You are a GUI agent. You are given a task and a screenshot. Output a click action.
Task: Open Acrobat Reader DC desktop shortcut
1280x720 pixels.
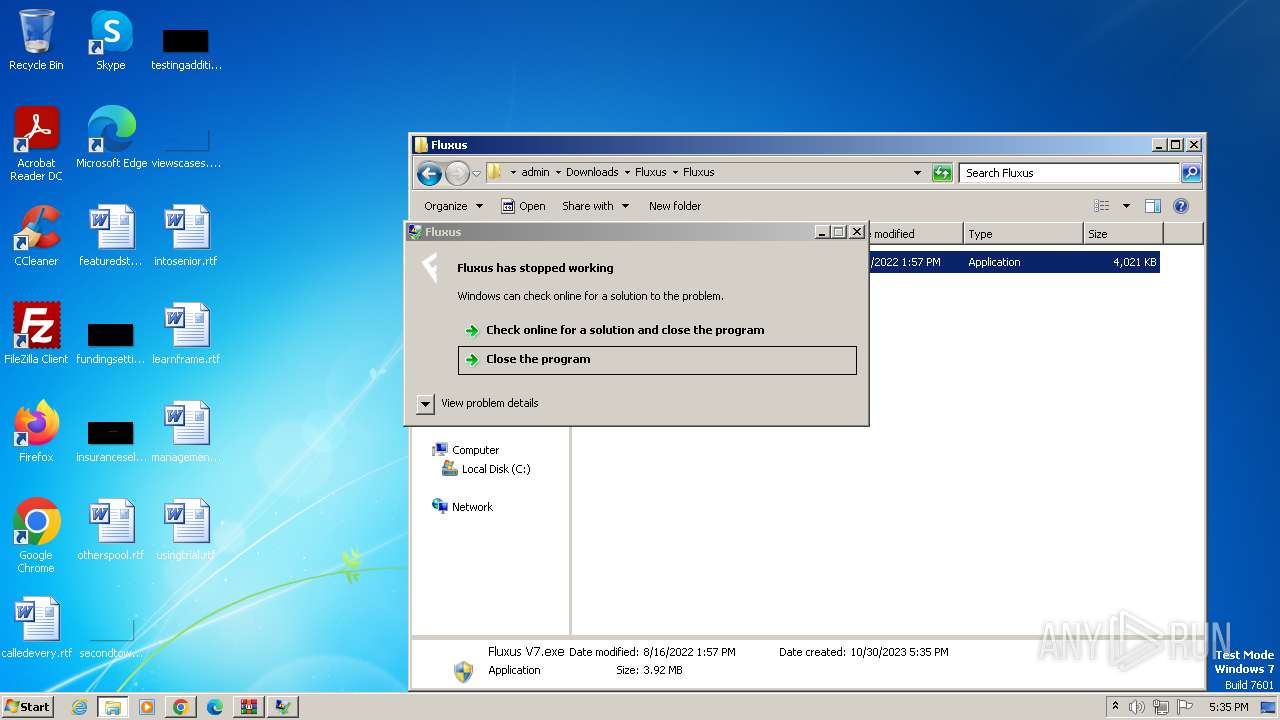[36, 130]
